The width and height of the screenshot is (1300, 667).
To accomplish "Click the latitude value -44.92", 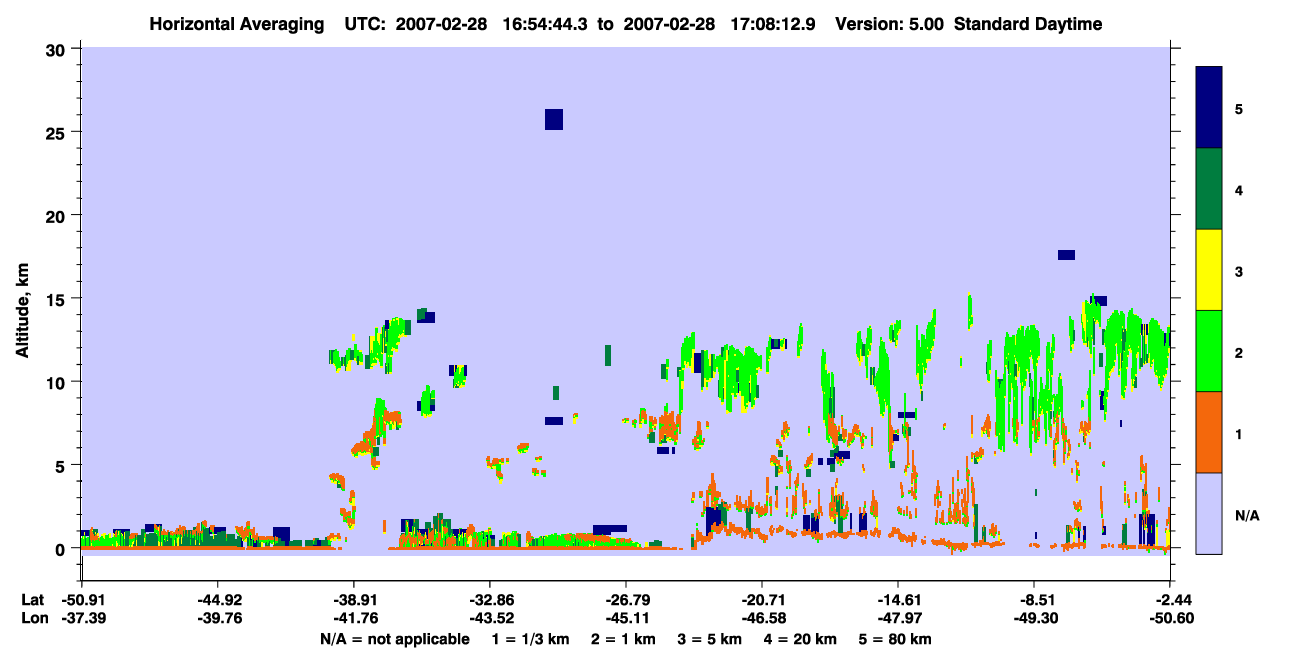I will point(218,600).
